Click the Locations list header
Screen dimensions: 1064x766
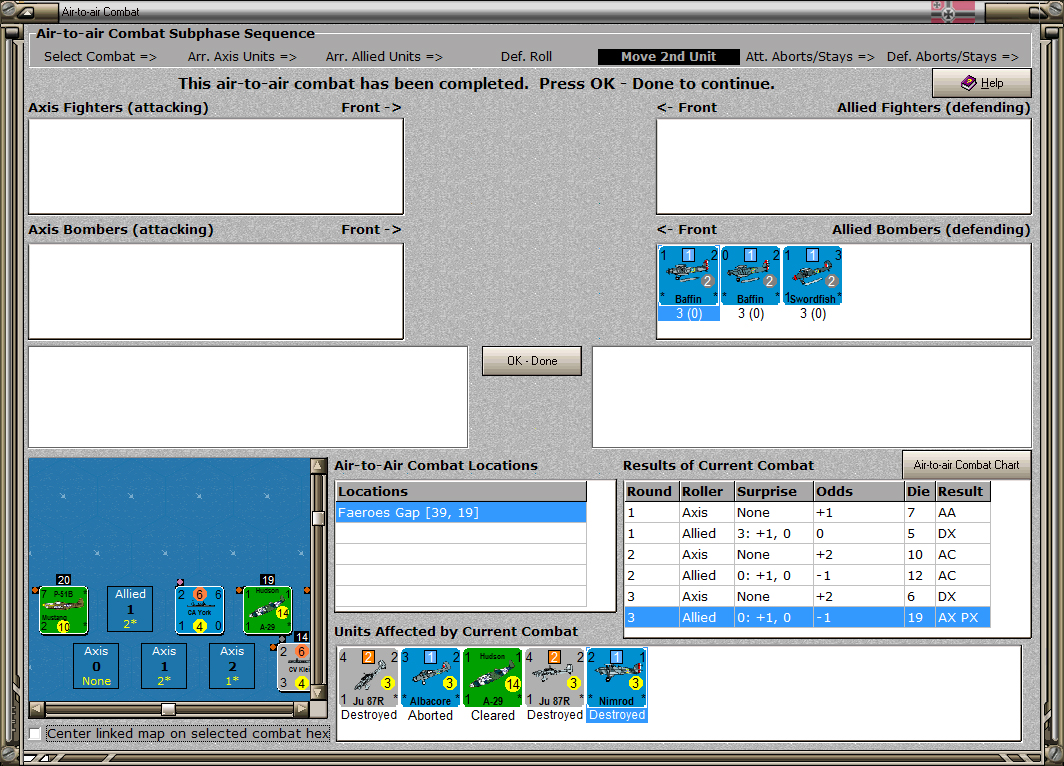click(x=461, y=491)
